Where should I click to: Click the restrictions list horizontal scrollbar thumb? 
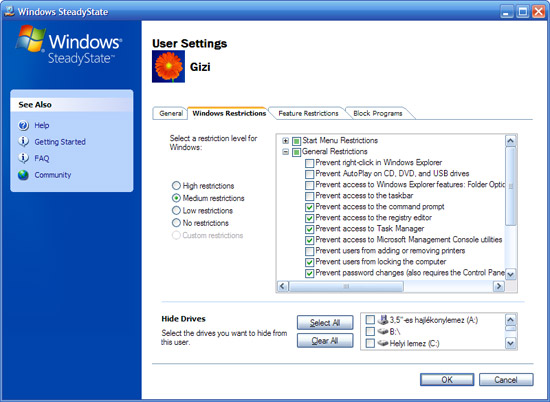pos(346,286)
